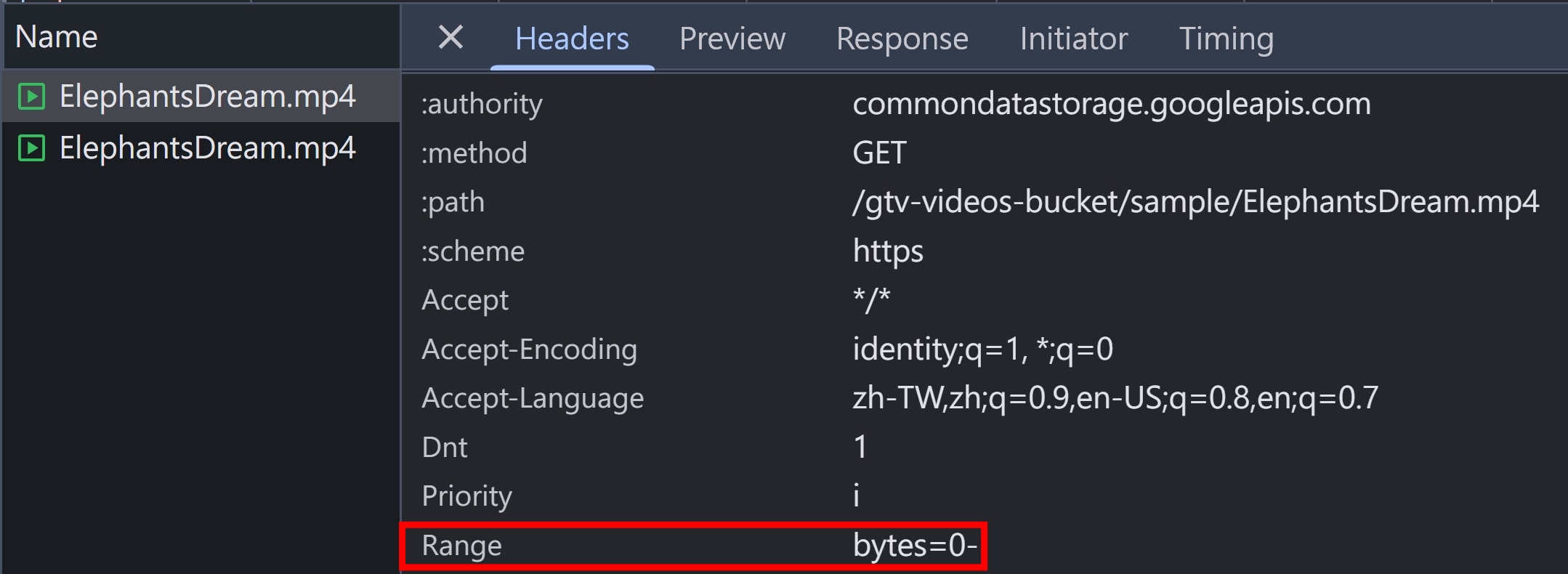Image resolution: width=1568 pixels, height=574 pixels.
Task: Open the Timing tab
Action: point(1226,39)
